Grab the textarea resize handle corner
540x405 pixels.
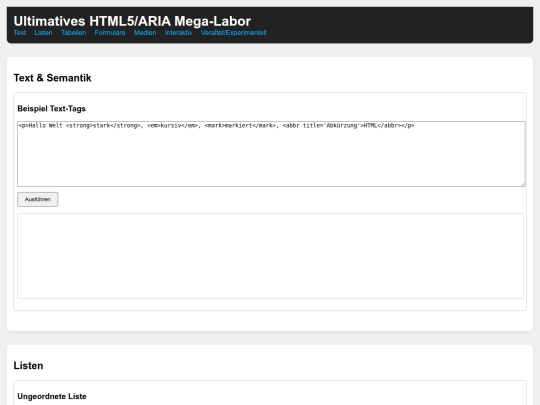point(523,184)
